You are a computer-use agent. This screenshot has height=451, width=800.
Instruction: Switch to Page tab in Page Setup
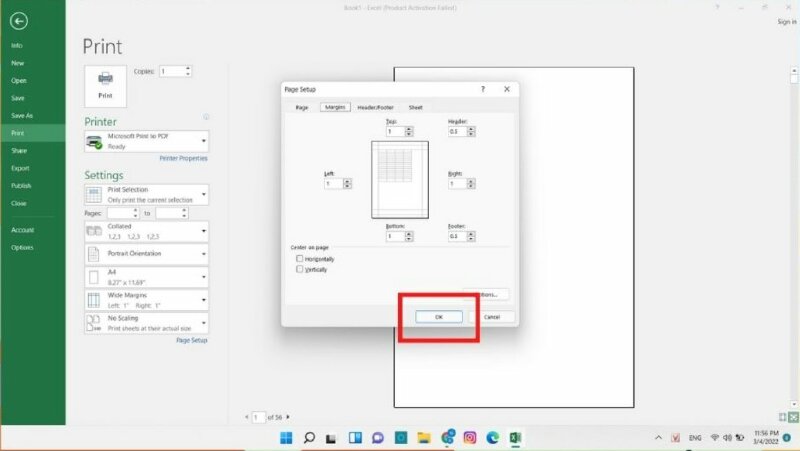[x=302, y=108]
